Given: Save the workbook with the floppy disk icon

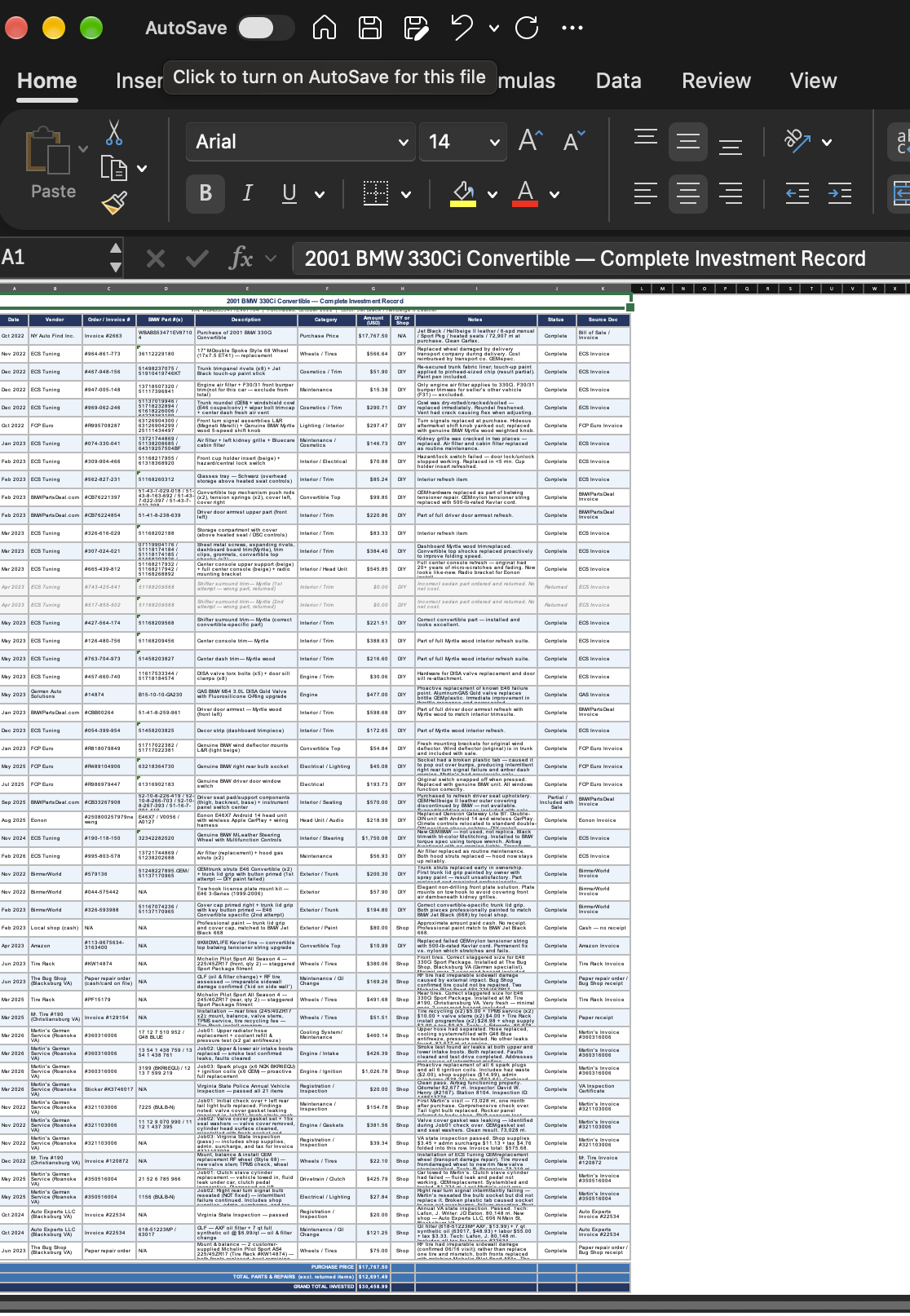Looking at the screenshot, I should pos(370,28).
